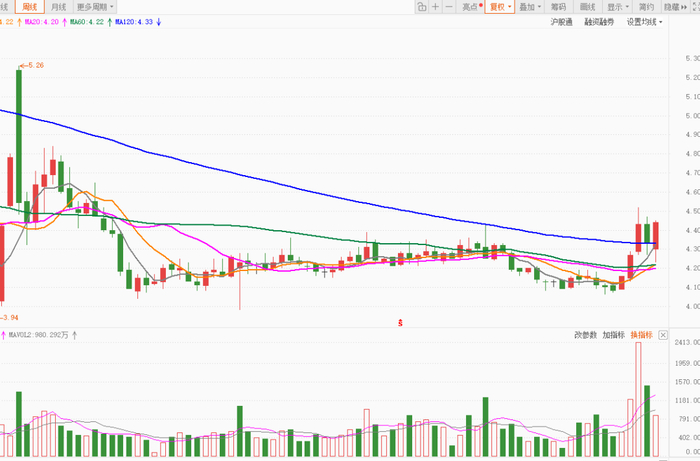The image size is (700, 461).
Task: Switch to 简约 simple mode
Action: point(646,7)
